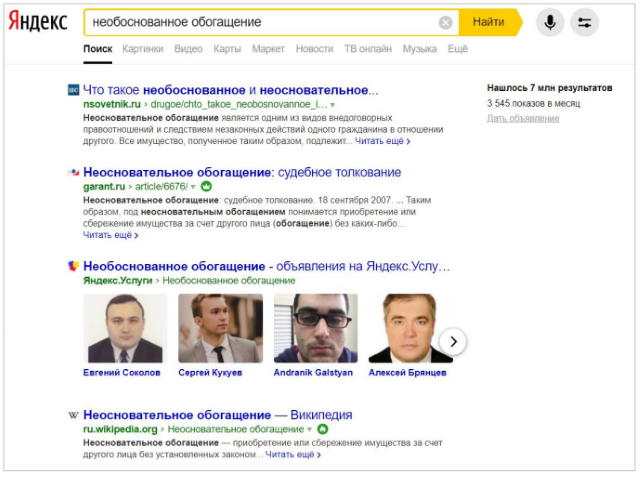Open the dropdown arrow after nsovetnik.ru URL
The image size is (640, 477).
[333, 105]
